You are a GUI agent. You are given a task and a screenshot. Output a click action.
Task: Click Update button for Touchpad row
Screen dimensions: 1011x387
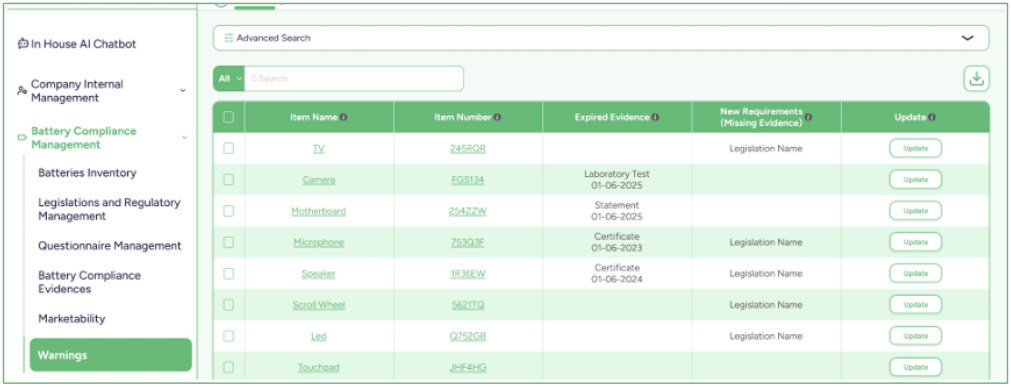pyautogui.click(x=916, y=367)
